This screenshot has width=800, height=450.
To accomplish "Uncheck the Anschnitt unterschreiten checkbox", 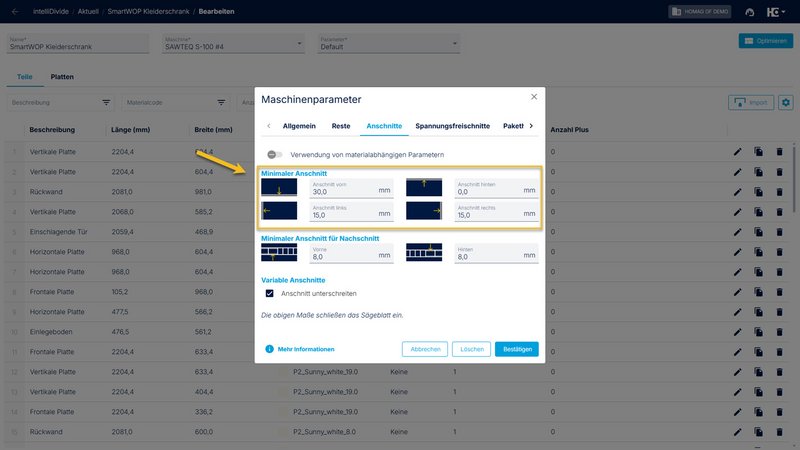I will click(x=269, y=293).
